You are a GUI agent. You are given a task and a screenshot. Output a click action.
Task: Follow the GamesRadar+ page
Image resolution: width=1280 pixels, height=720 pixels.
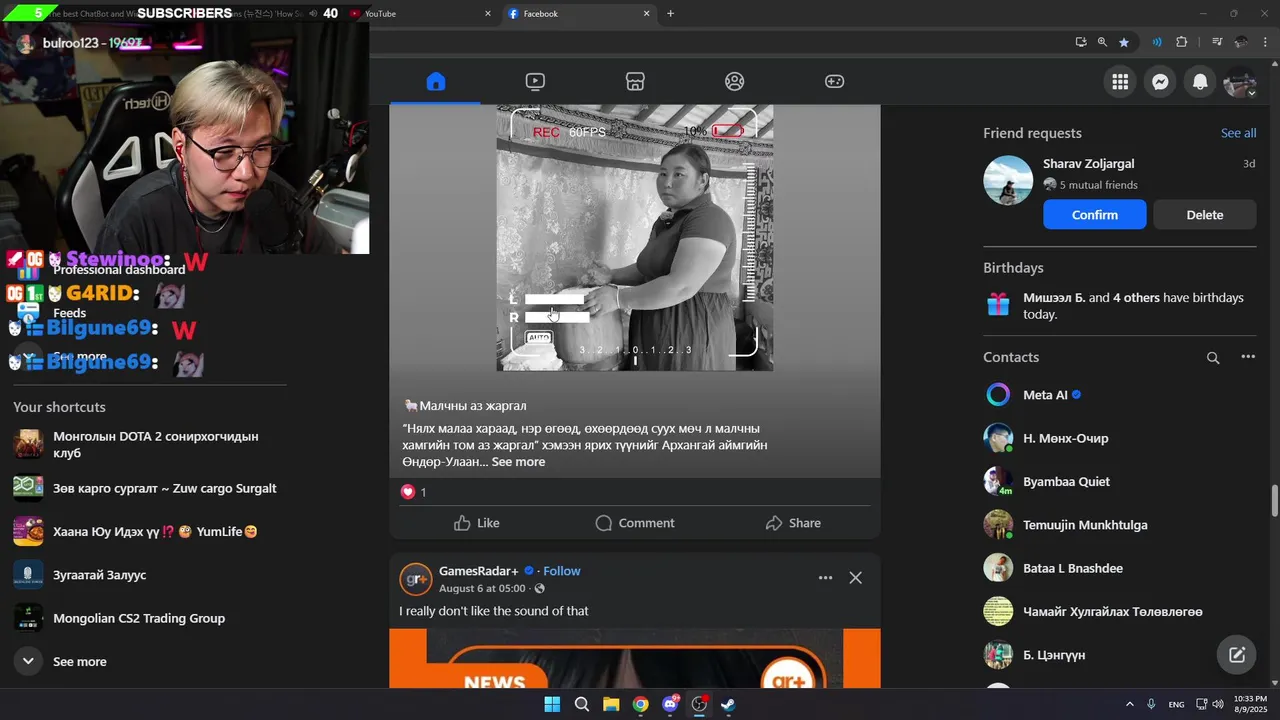(562, 571)
